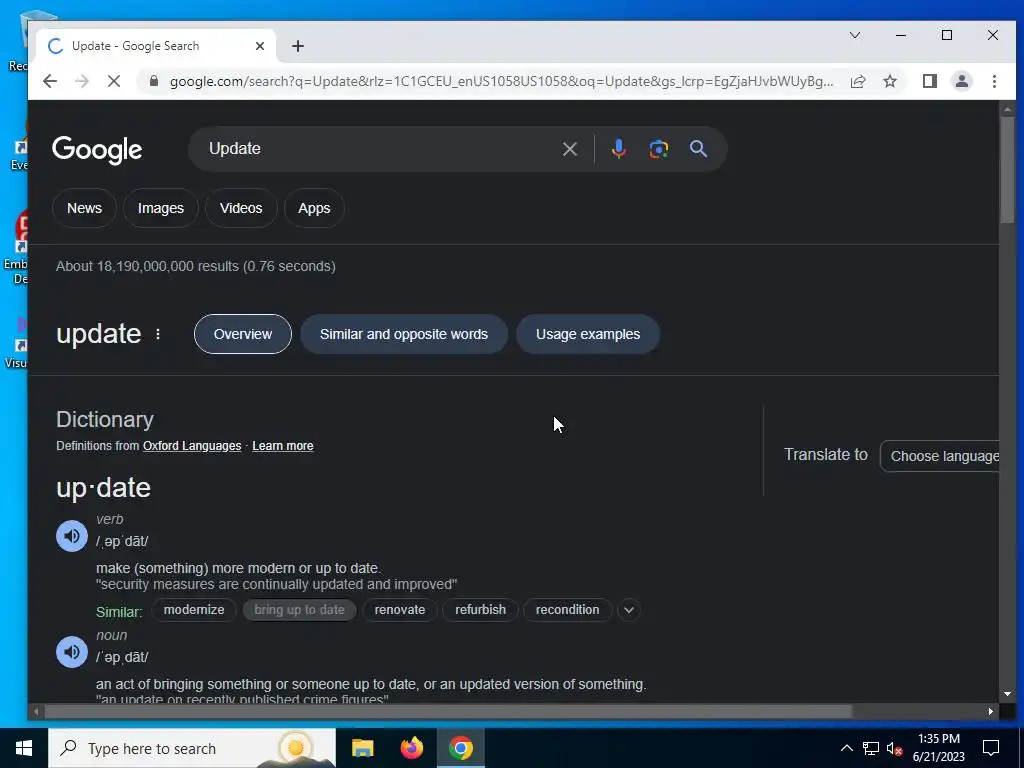Screen dimensions: 1024x768
Task: Open the Windows Start menu
Action: (x=24, y=748)
